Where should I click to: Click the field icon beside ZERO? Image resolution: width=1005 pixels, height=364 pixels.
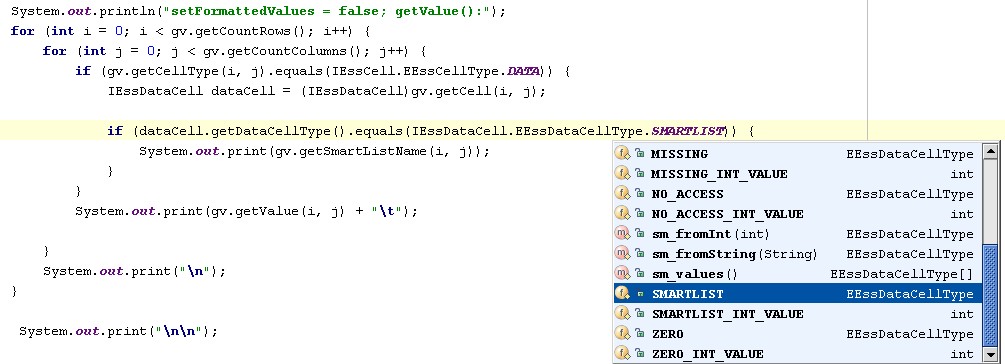(622, 334)
